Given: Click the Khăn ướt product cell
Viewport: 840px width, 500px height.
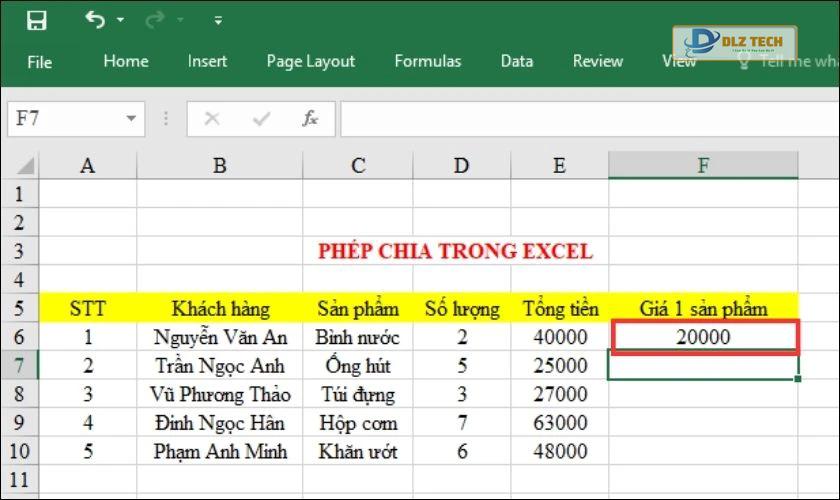Looking at the screenshot, I should tap(358, 451).
